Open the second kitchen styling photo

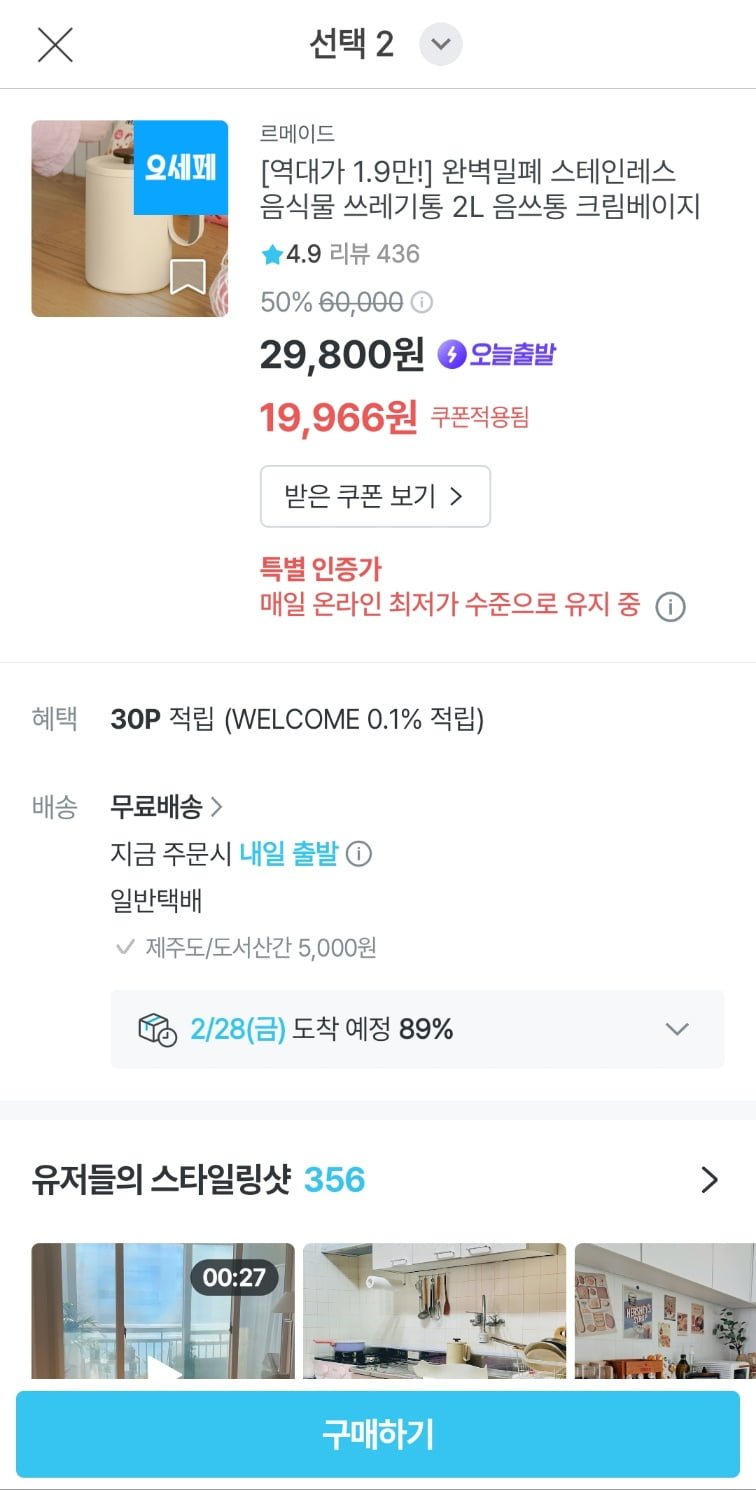[434, 1312]
